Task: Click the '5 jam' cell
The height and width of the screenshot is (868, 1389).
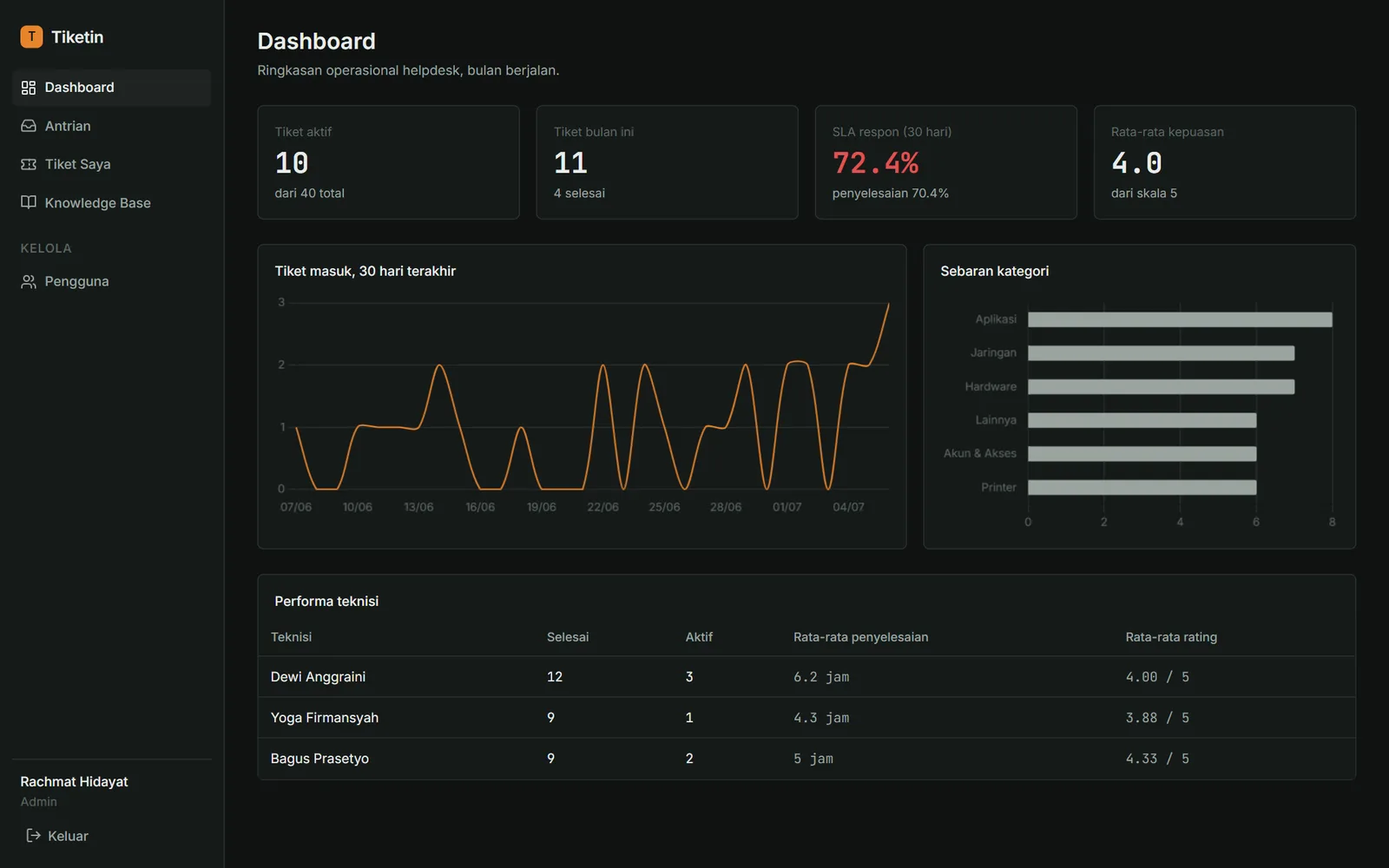Action: (813, 759)
